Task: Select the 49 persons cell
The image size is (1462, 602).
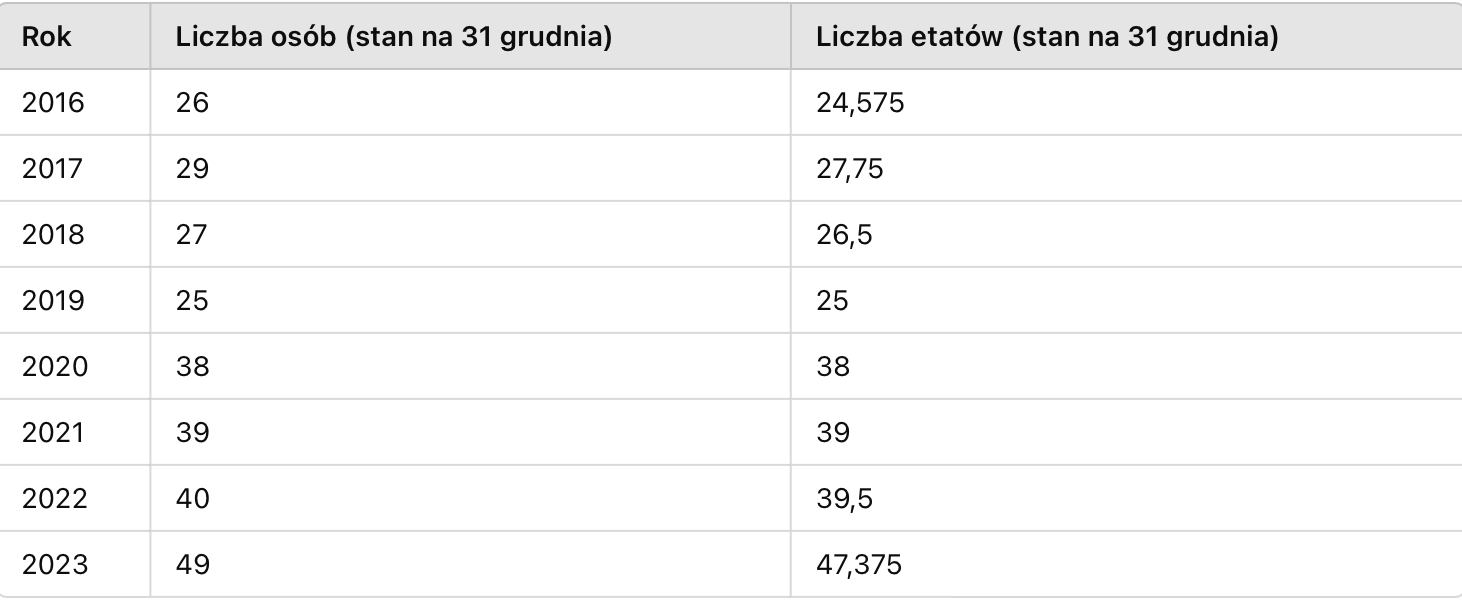Action: [x=470, y=564]
